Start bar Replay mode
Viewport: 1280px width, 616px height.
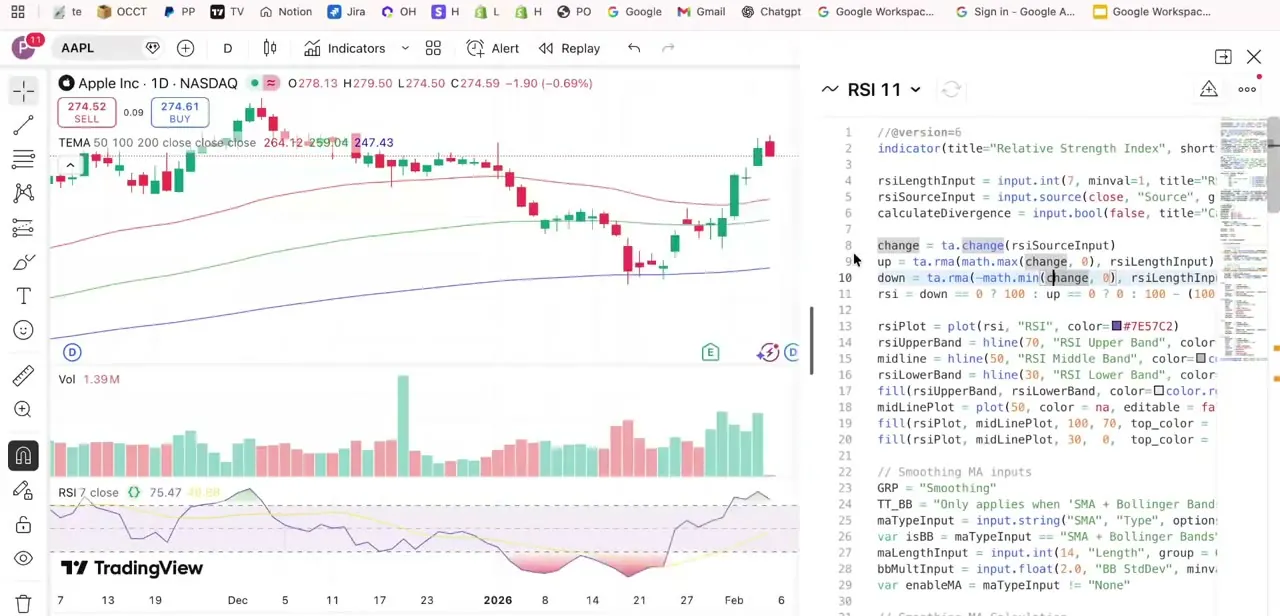tap(569, 48)
